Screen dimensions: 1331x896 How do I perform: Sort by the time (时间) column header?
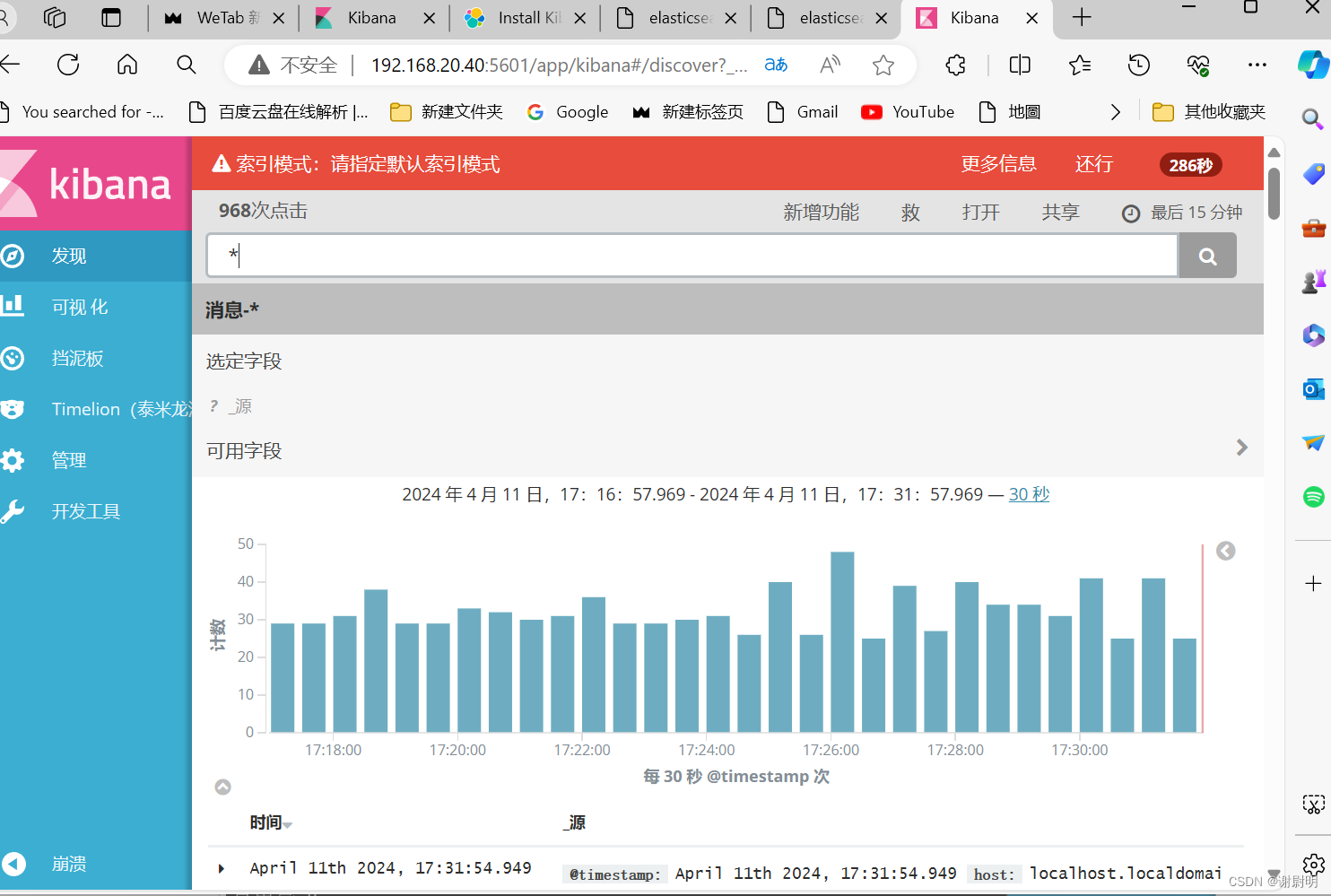pos(271,822)
